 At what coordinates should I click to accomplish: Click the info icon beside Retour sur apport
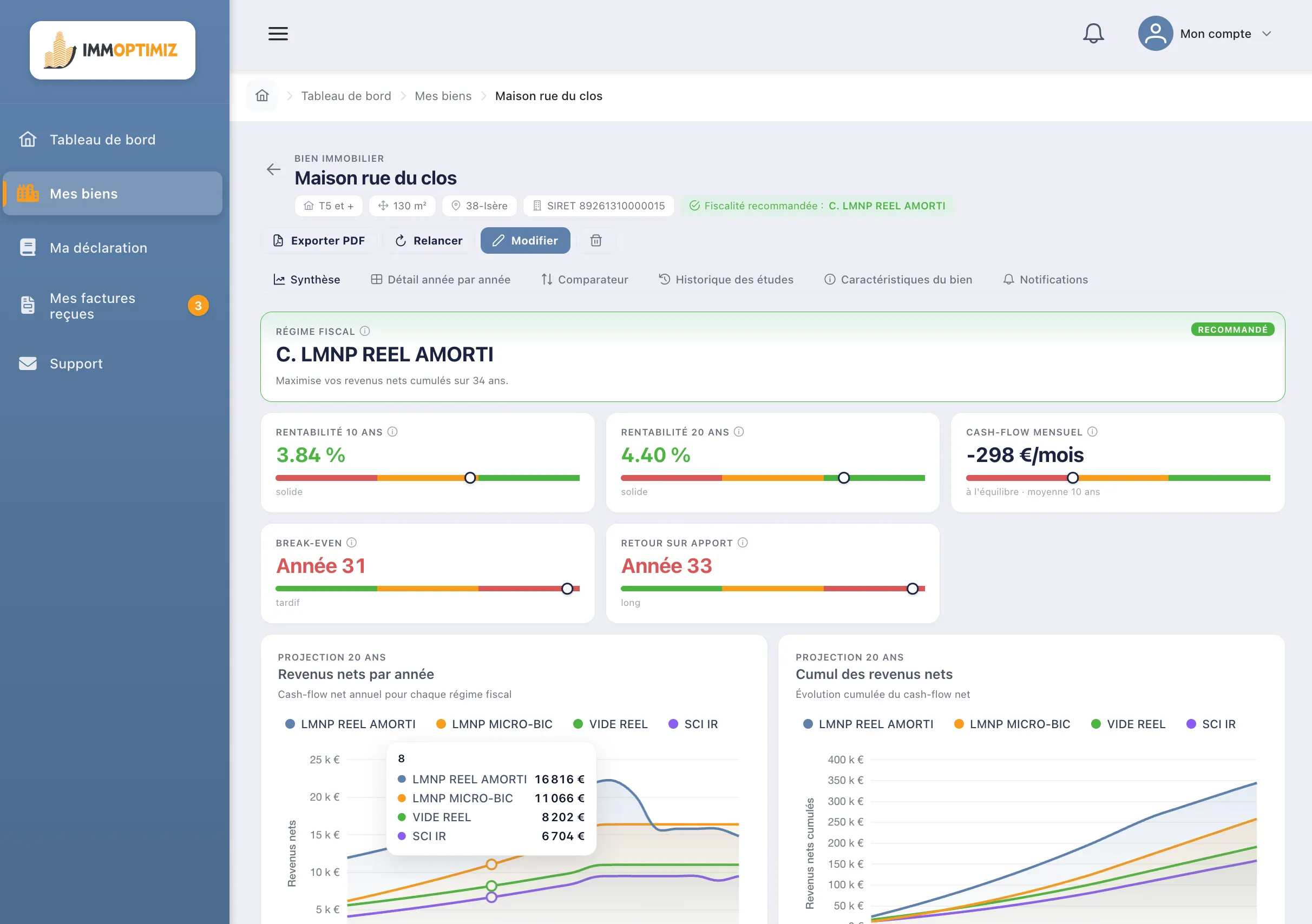tap(743, 543)
